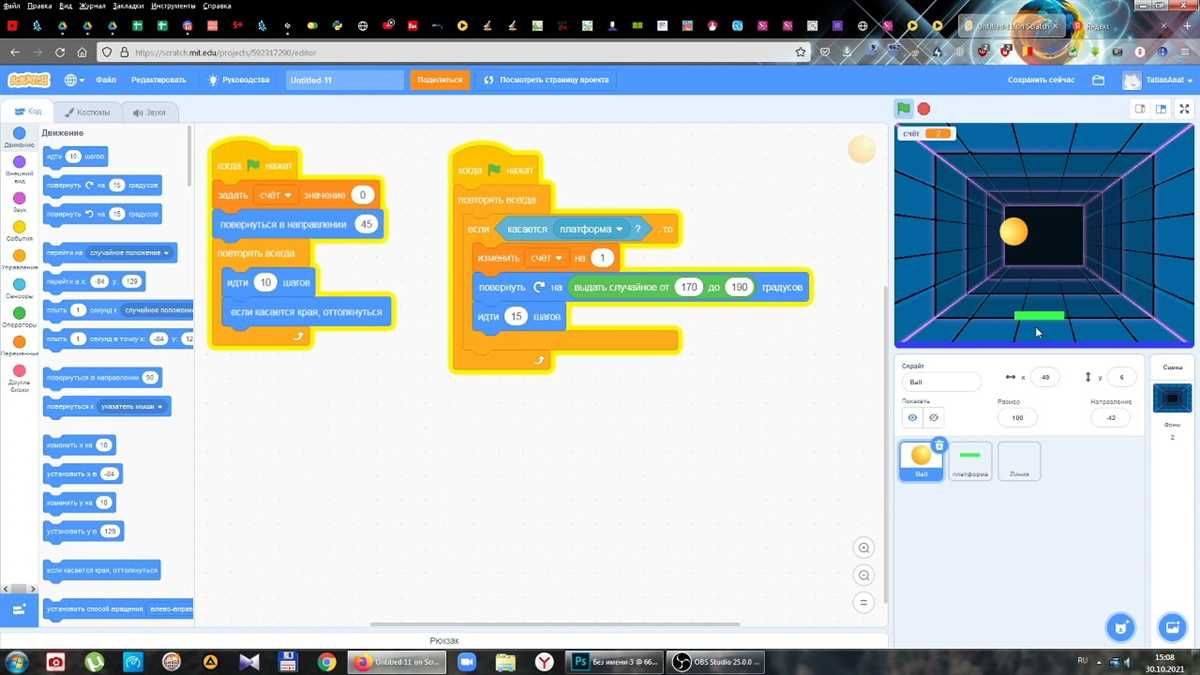Select the платформа sprite thumbnail
Viewport: 1200px width, 675px height.
click(x=970, y=461)
